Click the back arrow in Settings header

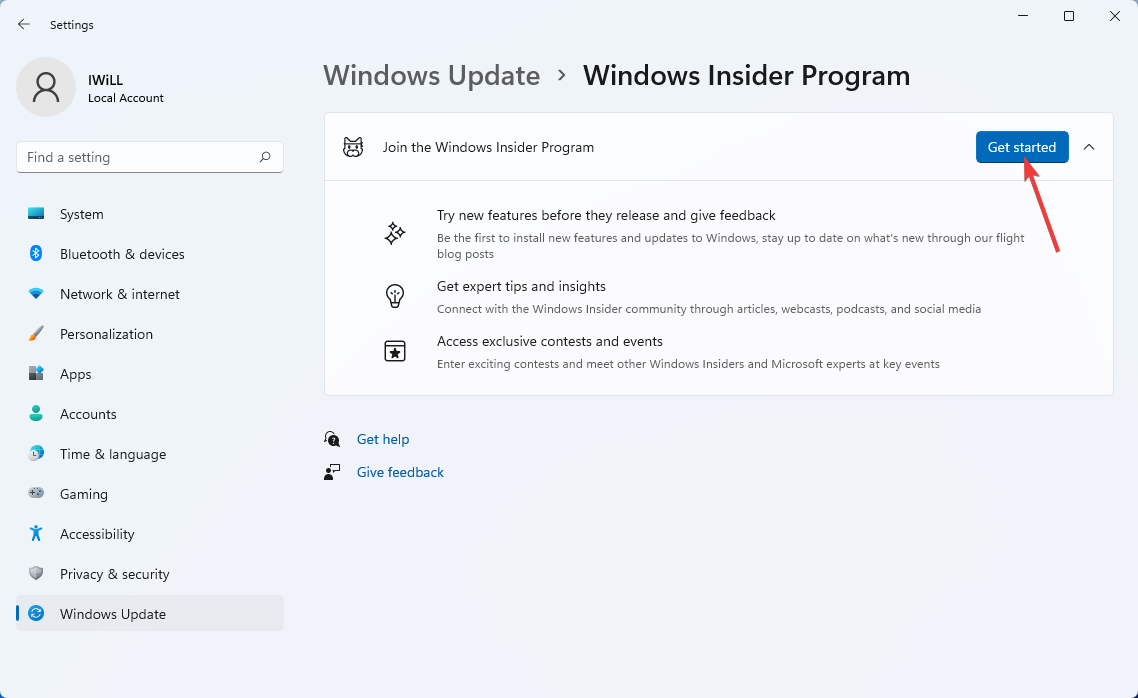click(x=23, y=24)
